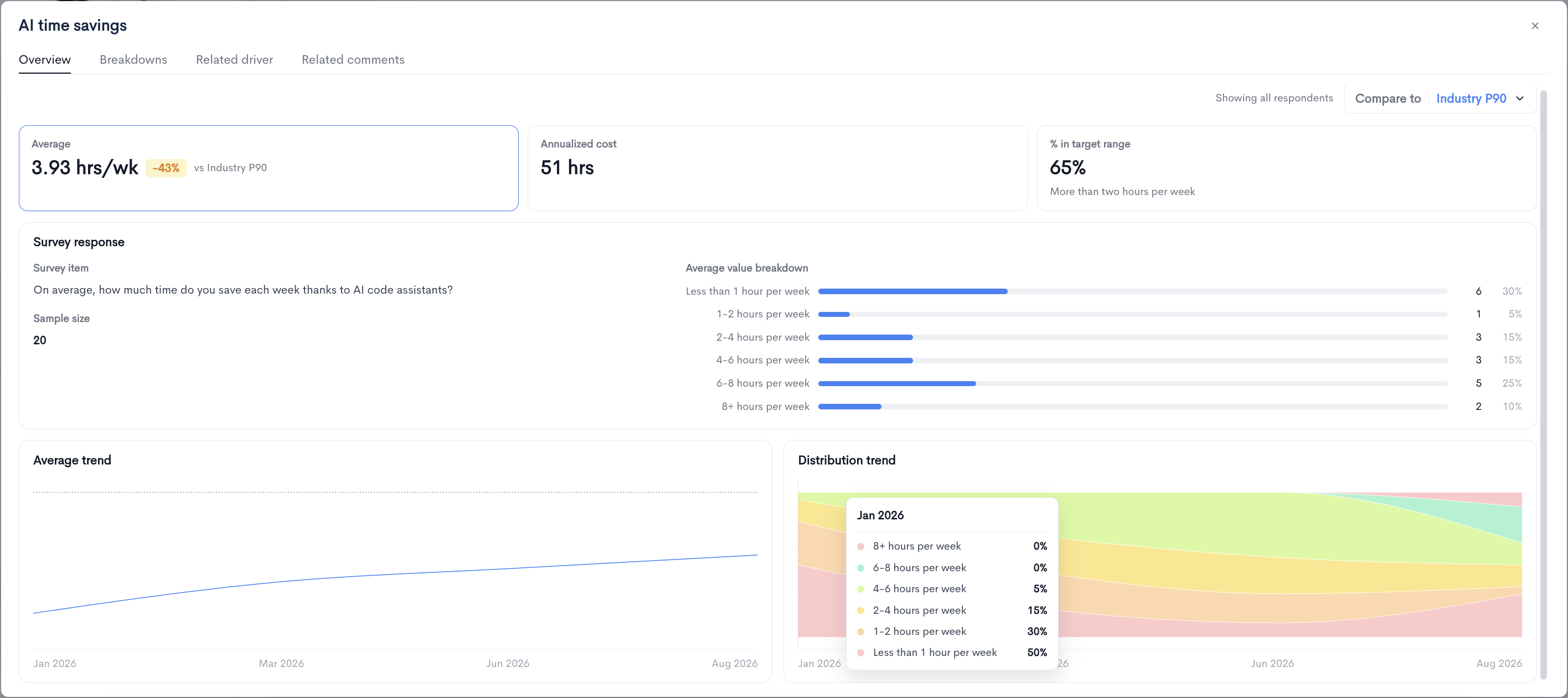
Task: Click the '65%' target range value
Action: (x=1067, y=167)
